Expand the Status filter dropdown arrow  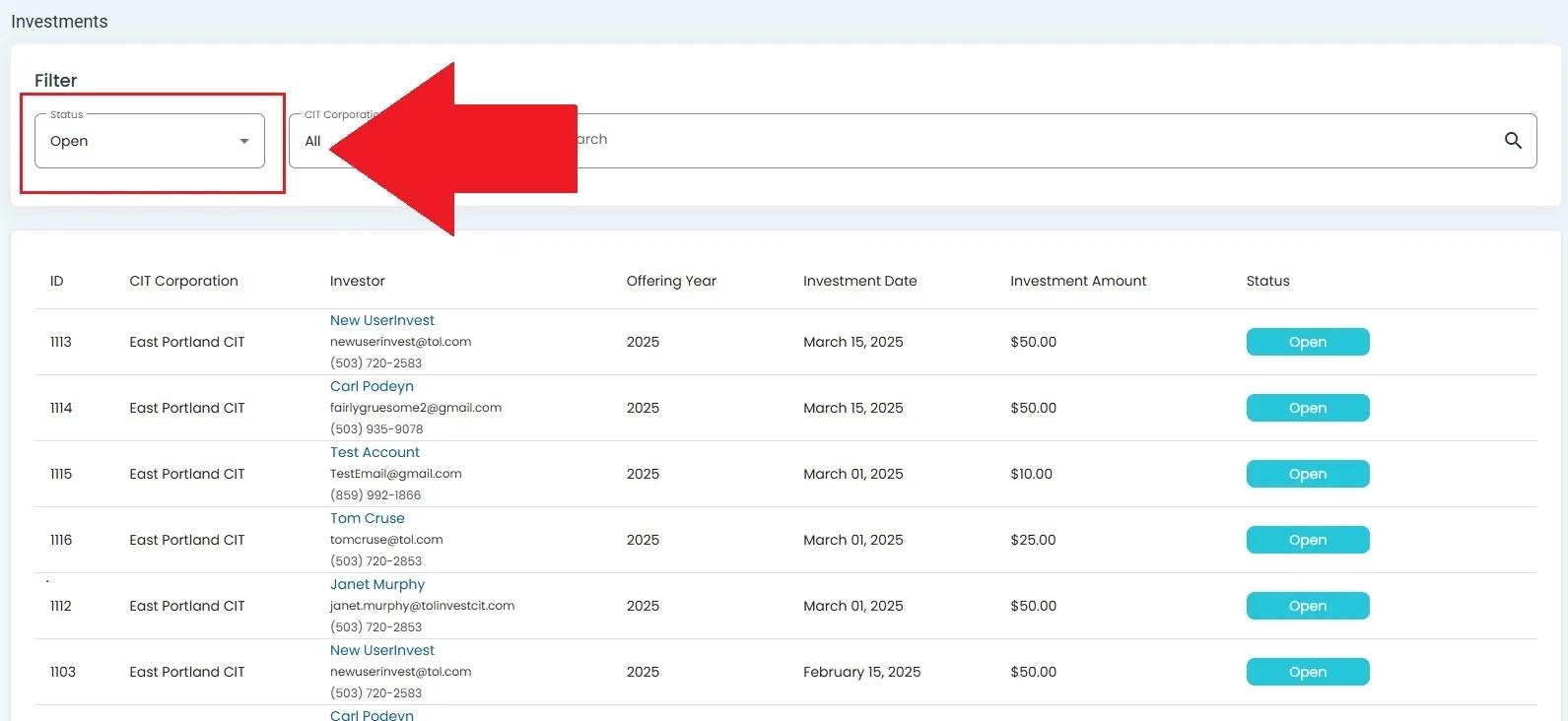click(x=244, y=141)
